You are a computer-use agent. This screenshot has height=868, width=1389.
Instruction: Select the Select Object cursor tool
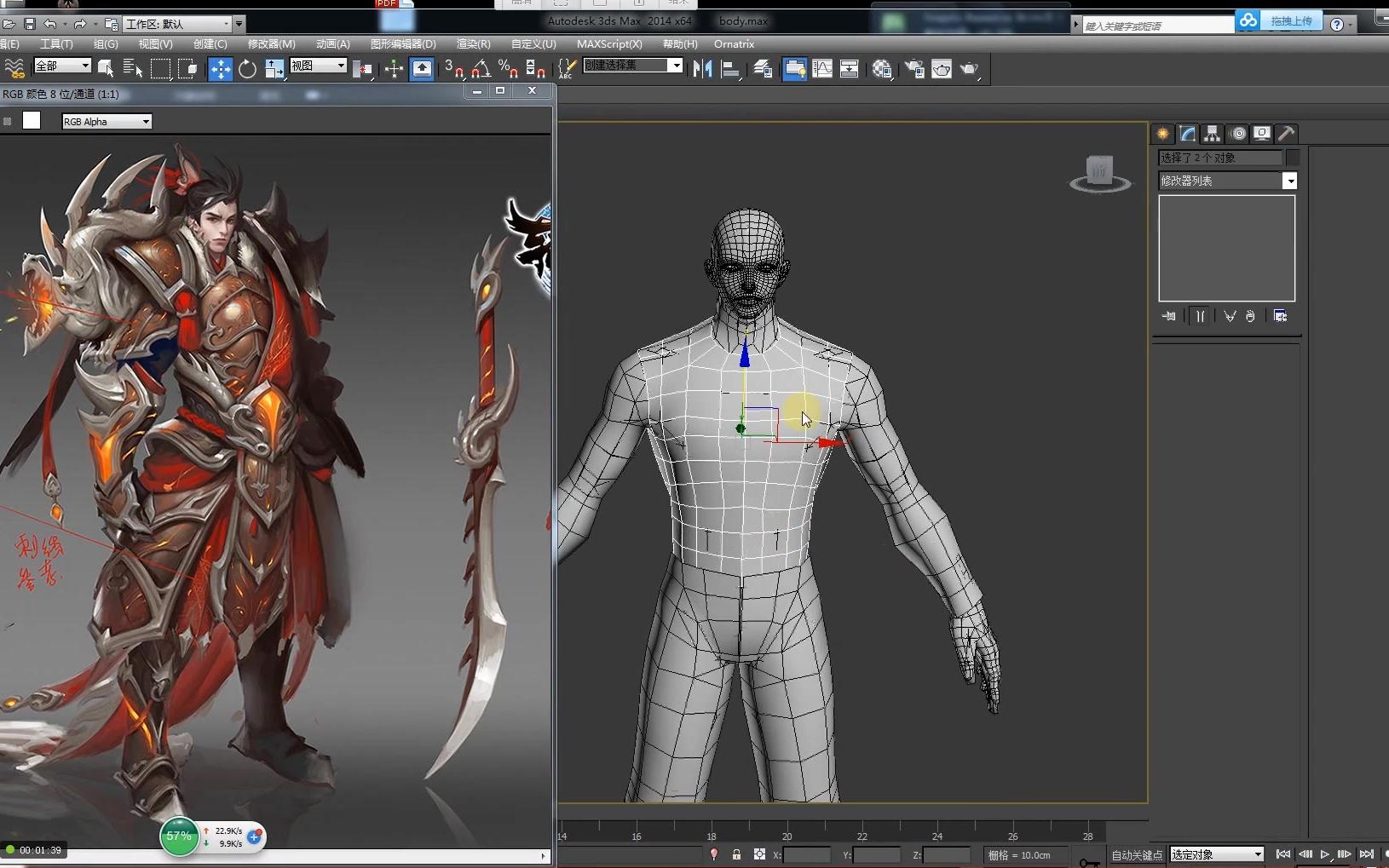(x=106, y=68)
